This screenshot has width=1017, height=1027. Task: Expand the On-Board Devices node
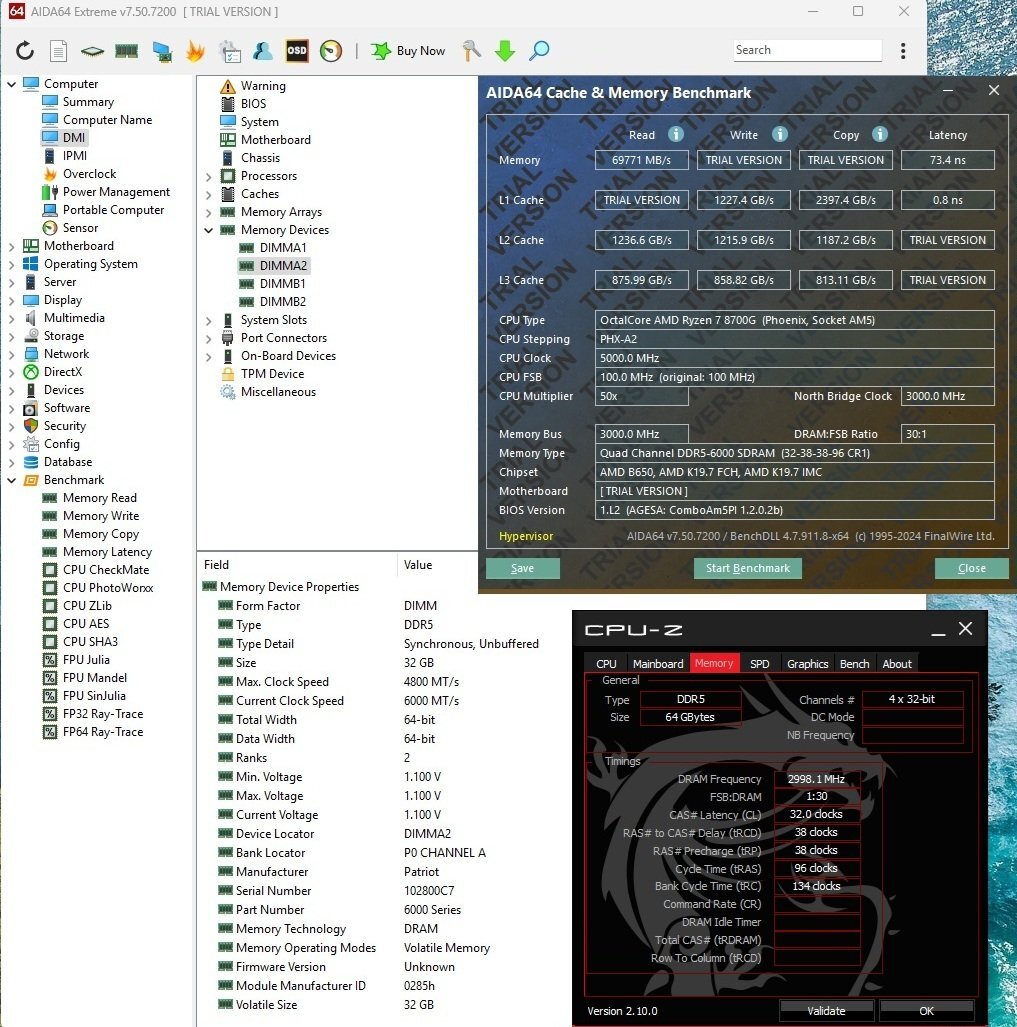coord(208,356)
